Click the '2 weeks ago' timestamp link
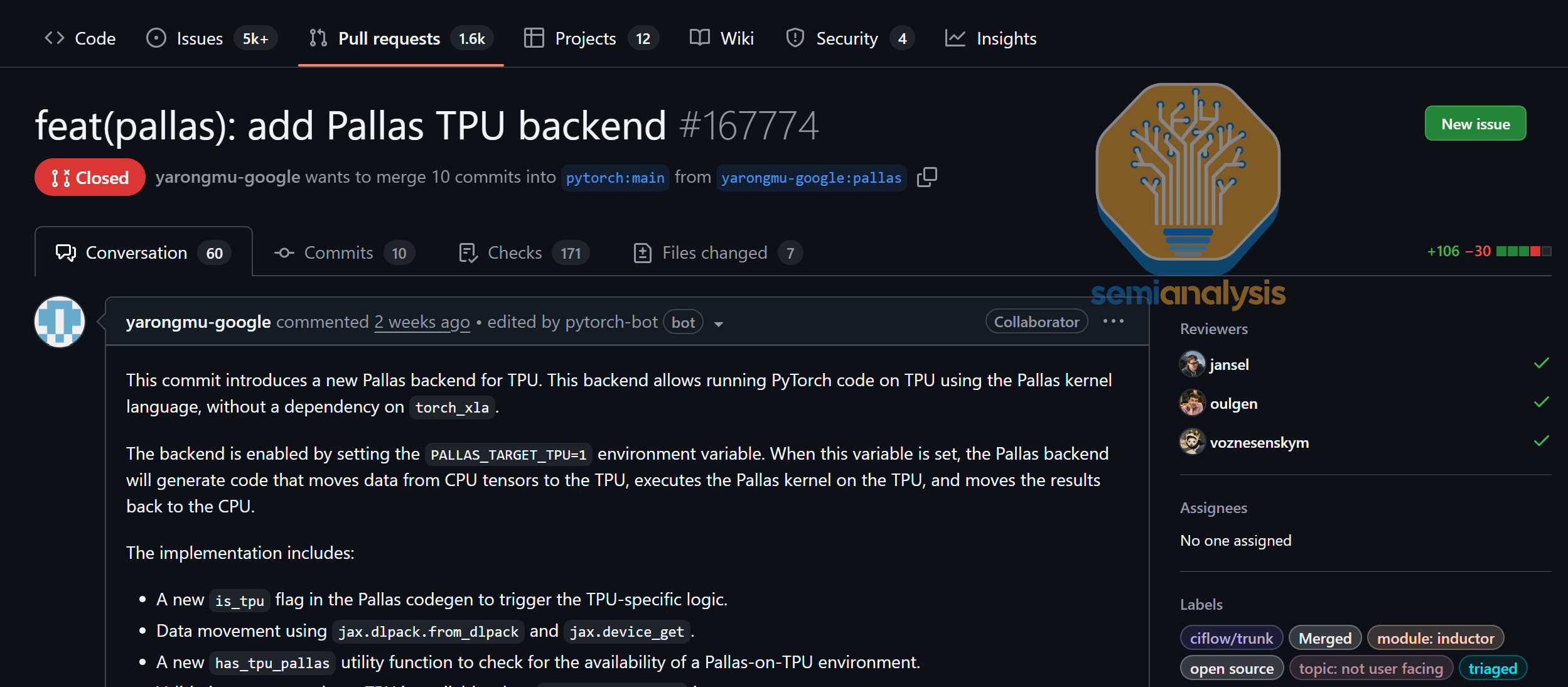This screenshot has height=687, width=1568. (x=422, y=322)
